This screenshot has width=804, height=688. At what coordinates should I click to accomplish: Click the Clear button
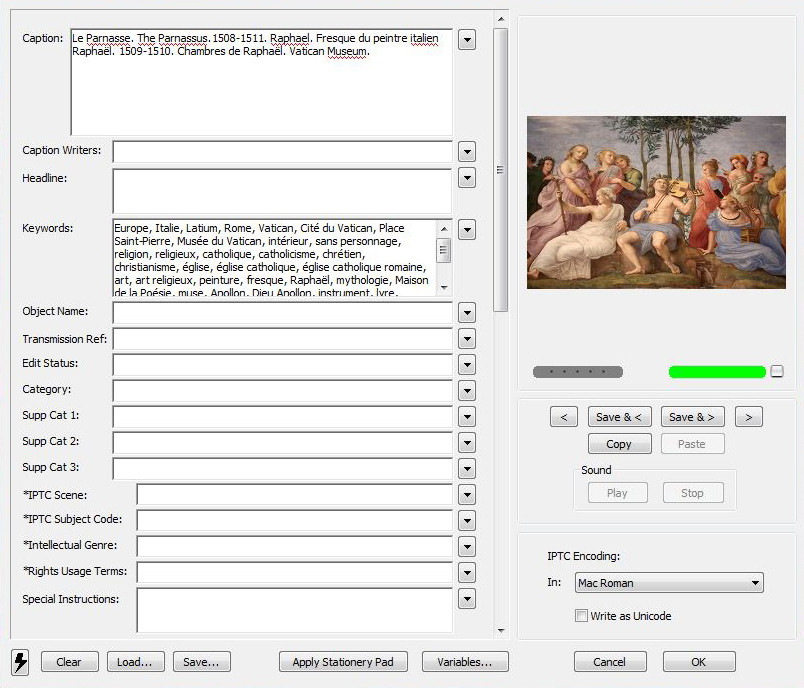coord(69,662)
